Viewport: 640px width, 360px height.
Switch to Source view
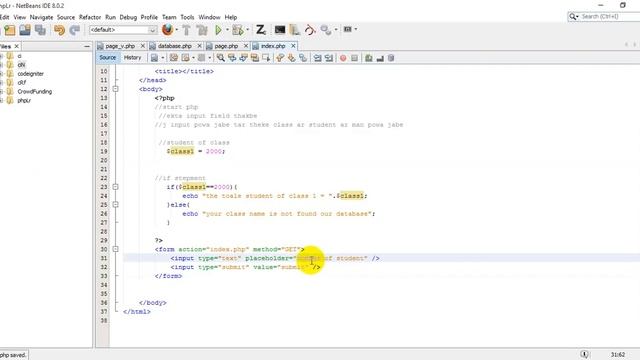point(108,58)
